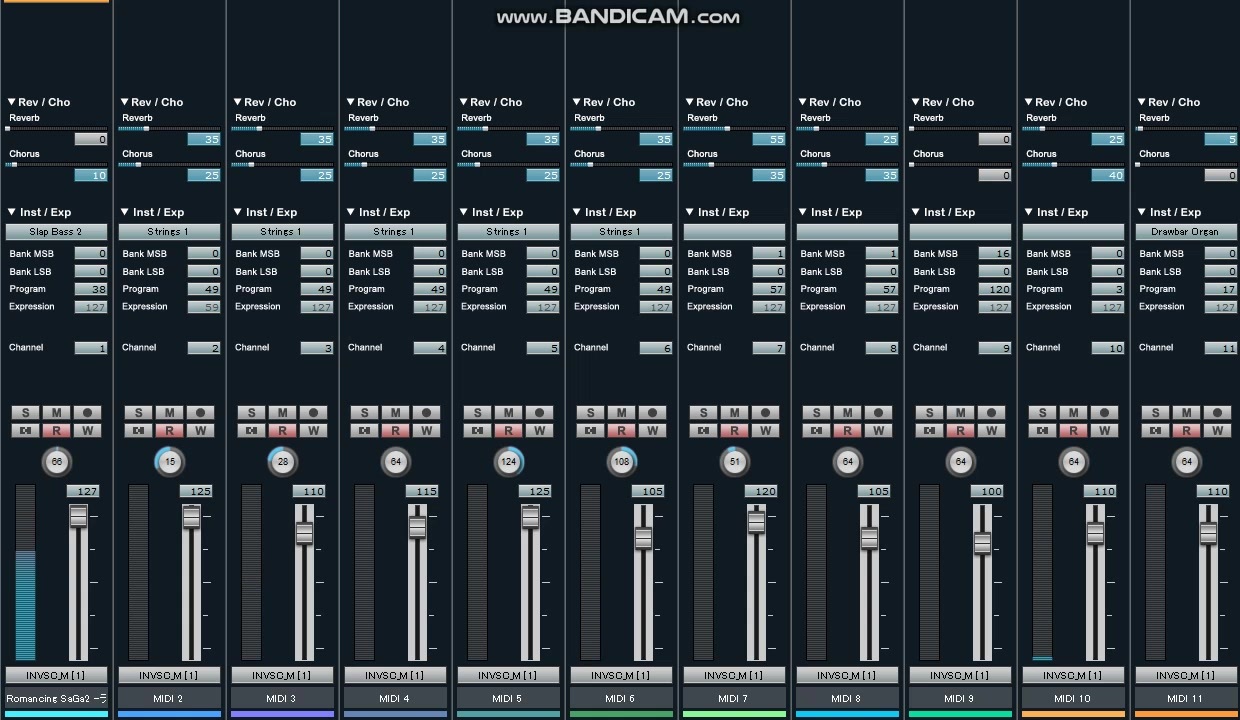
Task: Click pan knob showing 124 on MIDI 5
Action: [x=509, y=462]
